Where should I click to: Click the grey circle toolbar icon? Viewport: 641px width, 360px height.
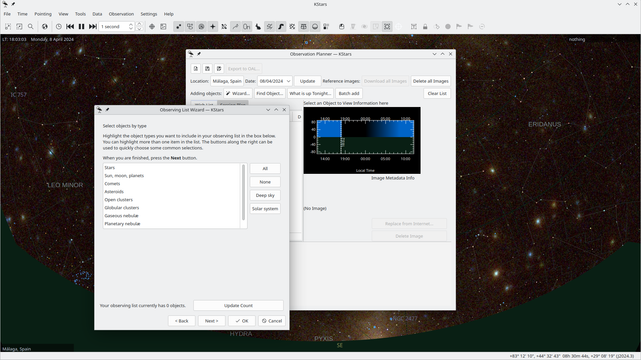(x=448, y=27)
